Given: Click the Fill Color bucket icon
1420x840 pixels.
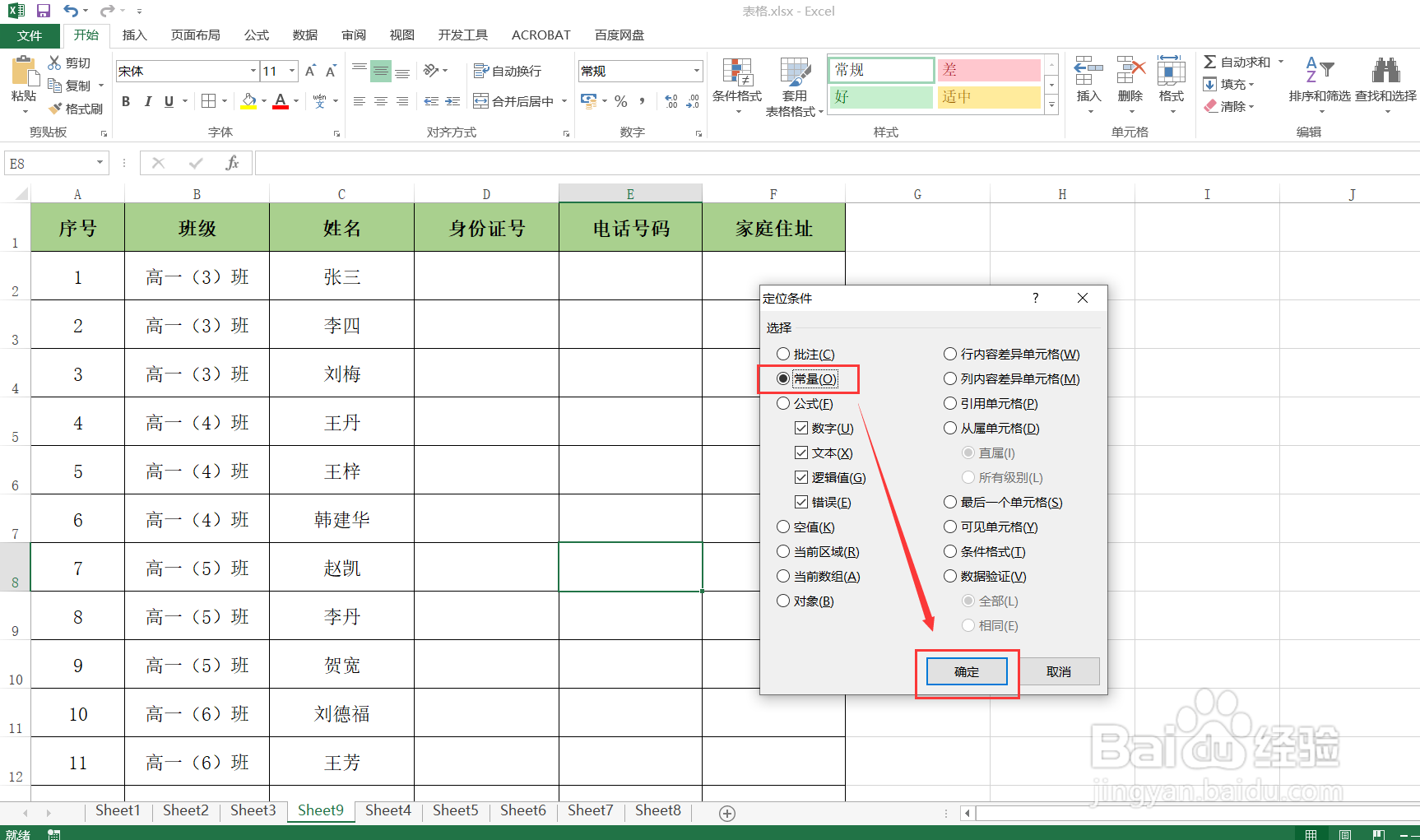Looking at the screenshot, I should pyautogui.click(x=248, y=101).
